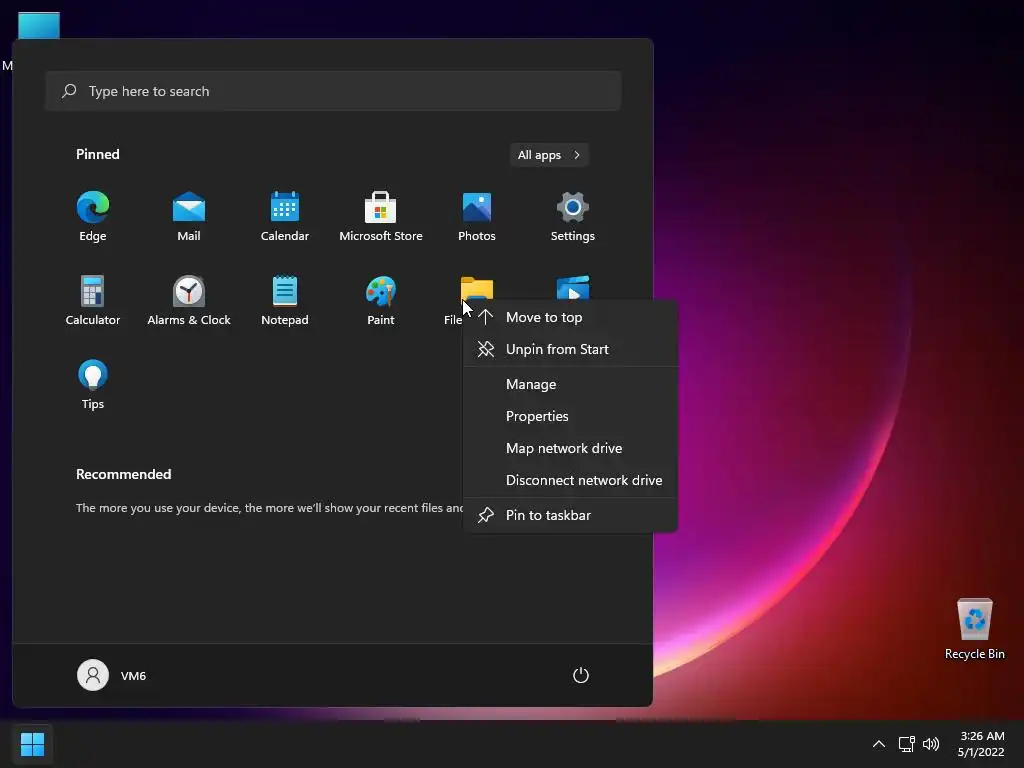Open the network icon in system tray
This screenshot has width=1024, height=768.
pos(906,744)
